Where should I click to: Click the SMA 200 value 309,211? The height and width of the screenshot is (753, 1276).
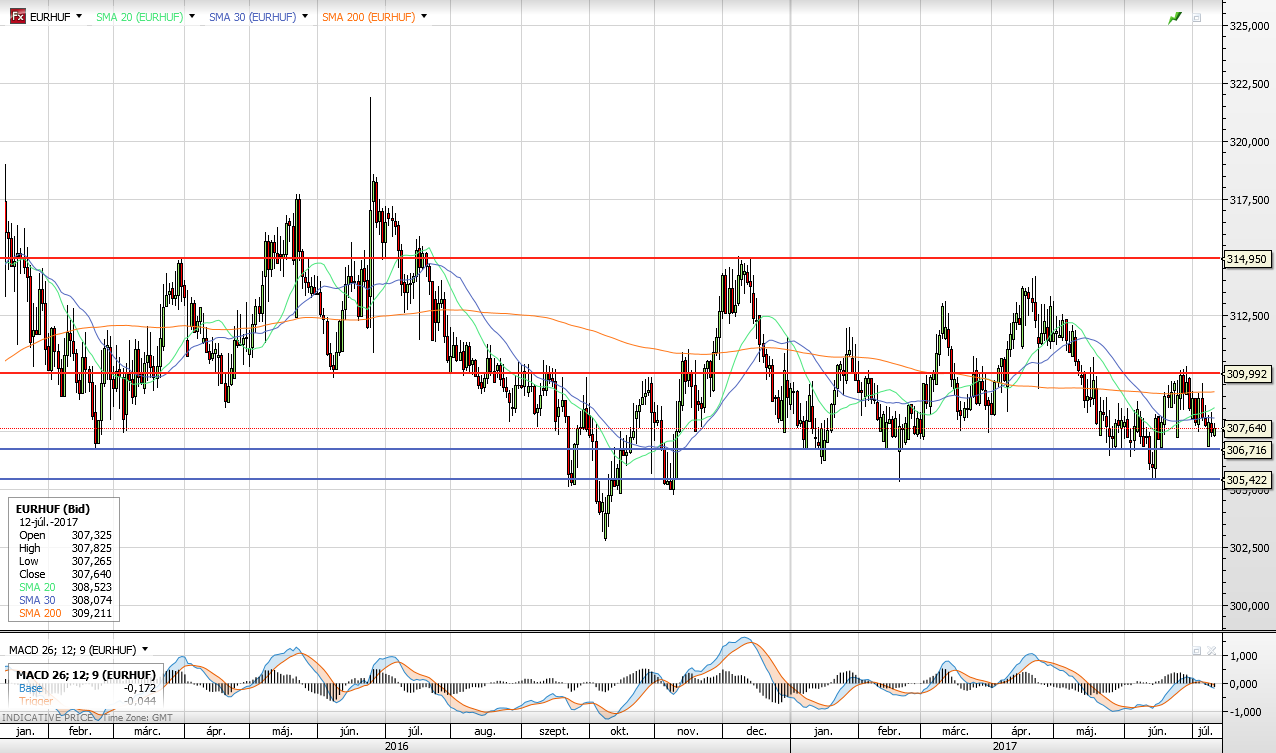[91, 613]
